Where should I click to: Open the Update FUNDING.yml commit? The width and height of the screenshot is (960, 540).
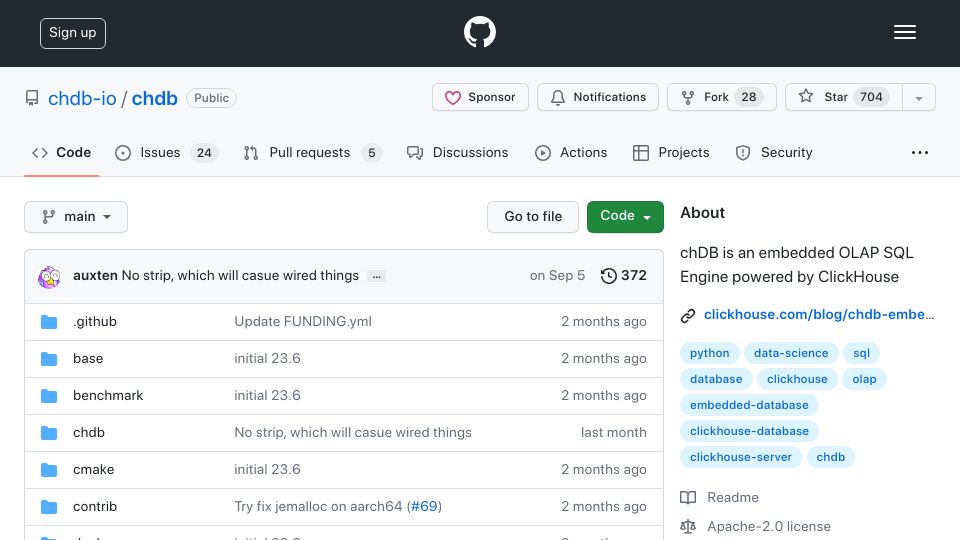[303, 321]
